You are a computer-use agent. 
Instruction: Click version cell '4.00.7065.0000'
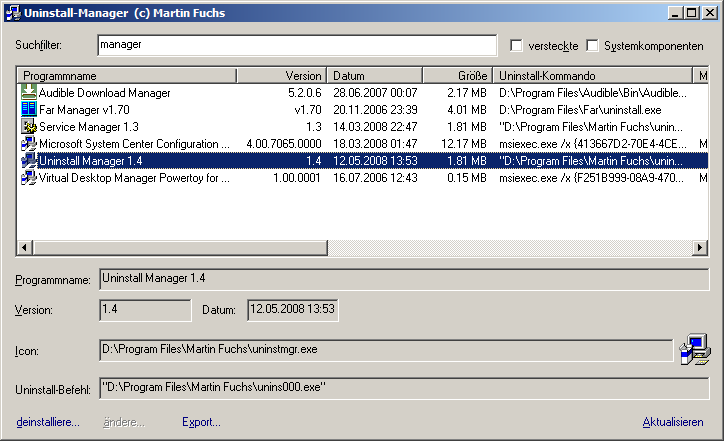coord(284,144)
